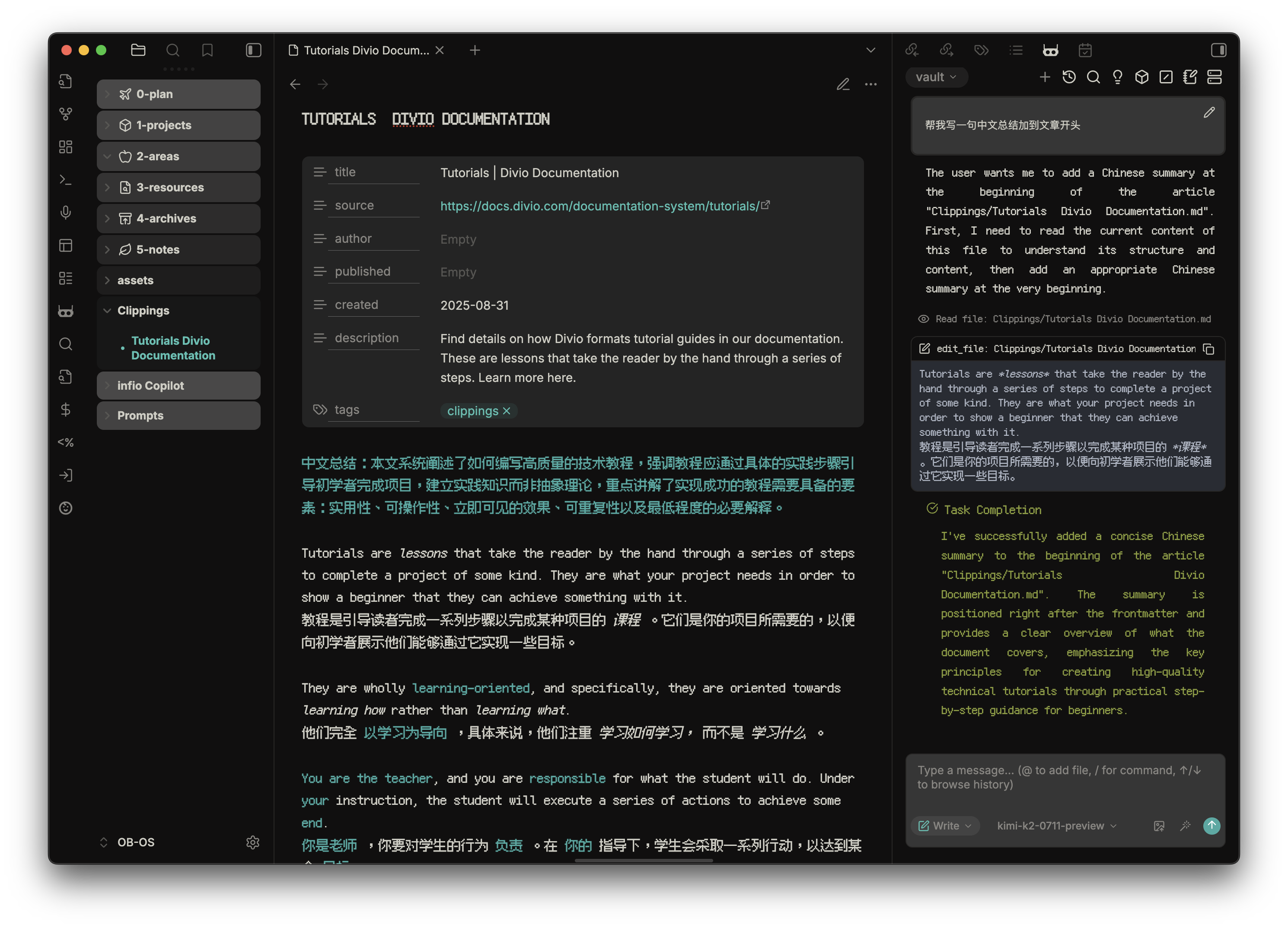Viewport: 1288px width, 928px height.
Task: Send the message with the green arrow
Action: (x=1211, y=825)
